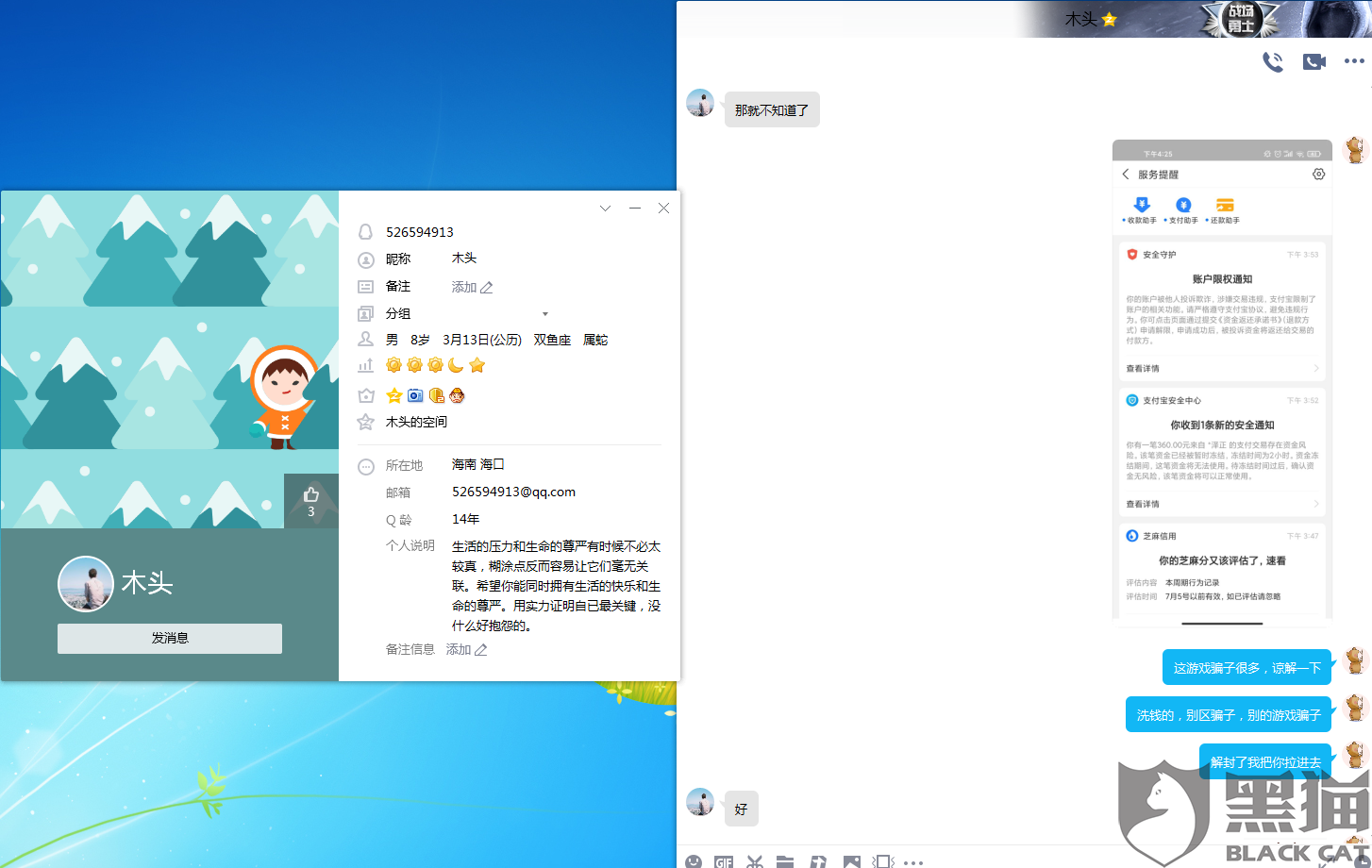This screenshot has width=1372, height=868.
Task: Open the GIF sticker picker
Action: click(724, 861)
